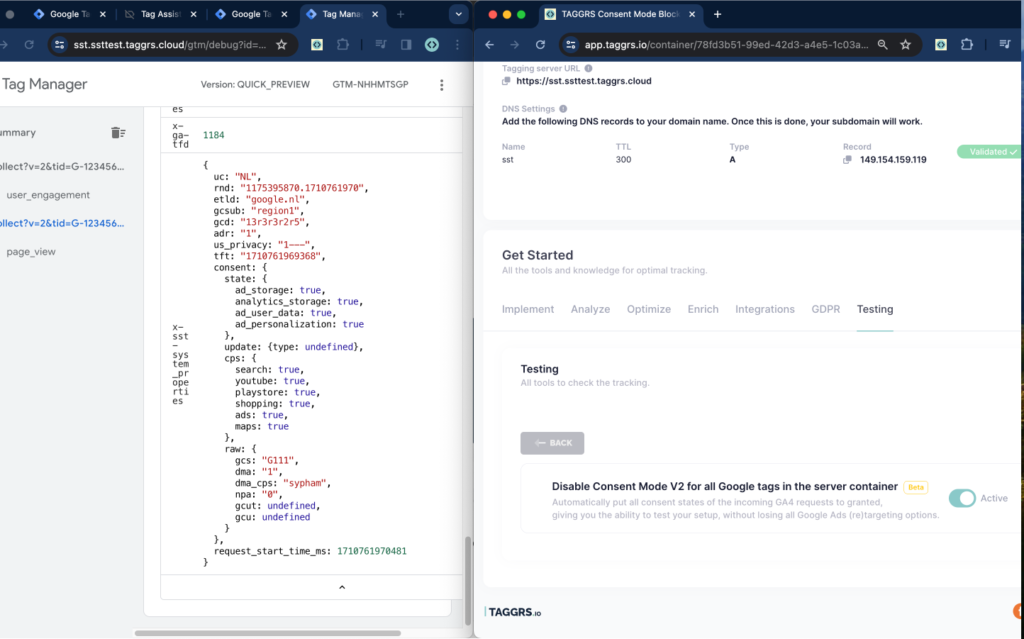Click the app.taggrs.io address bar
This screenshot has width=1024, height=639.
(726, 44)
